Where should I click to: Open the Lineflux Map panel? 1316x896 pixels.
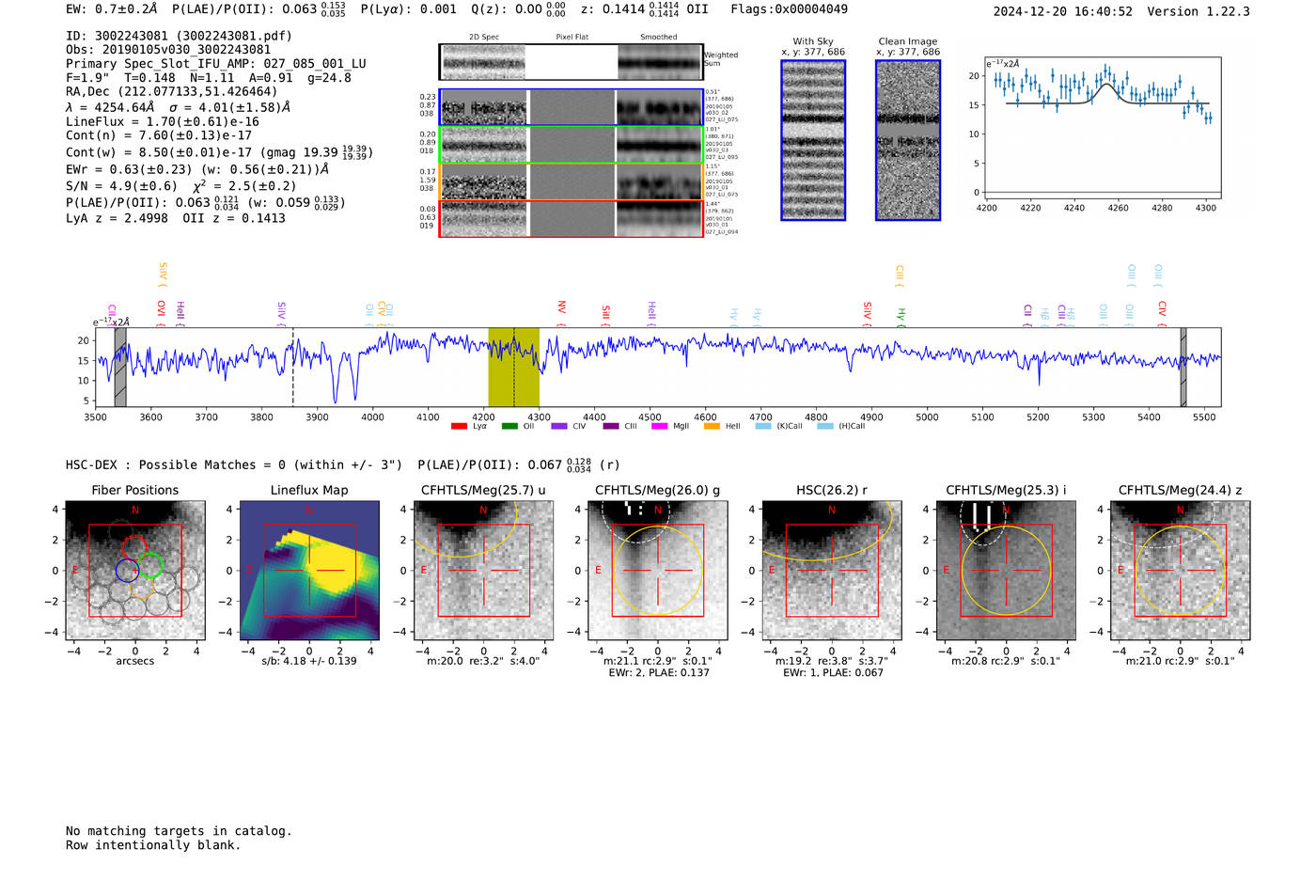pyautogui.click(x=309, y=571)
